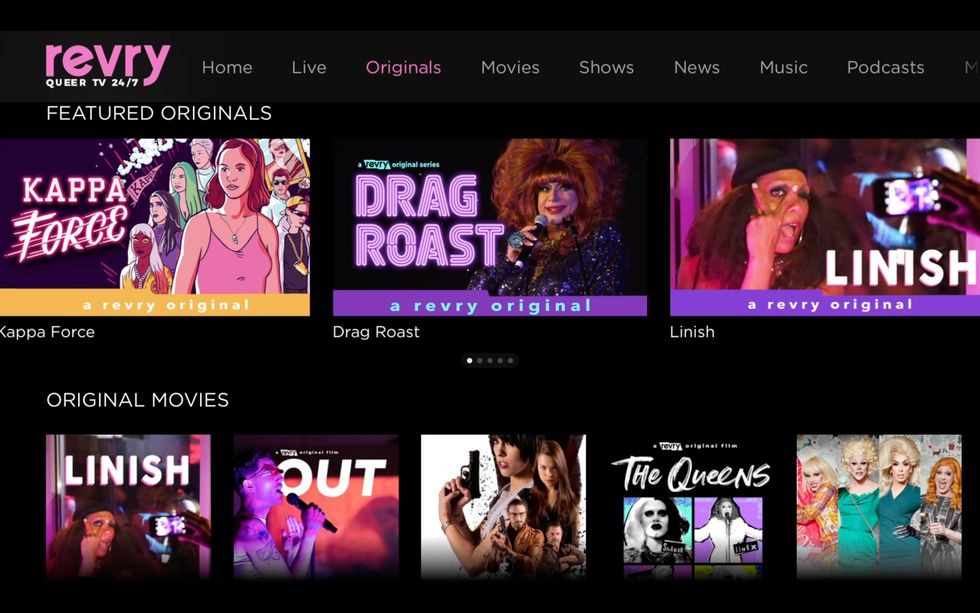
Task: Switch to the Live tab
Action: pyautogui.click(x=309, y=67)
